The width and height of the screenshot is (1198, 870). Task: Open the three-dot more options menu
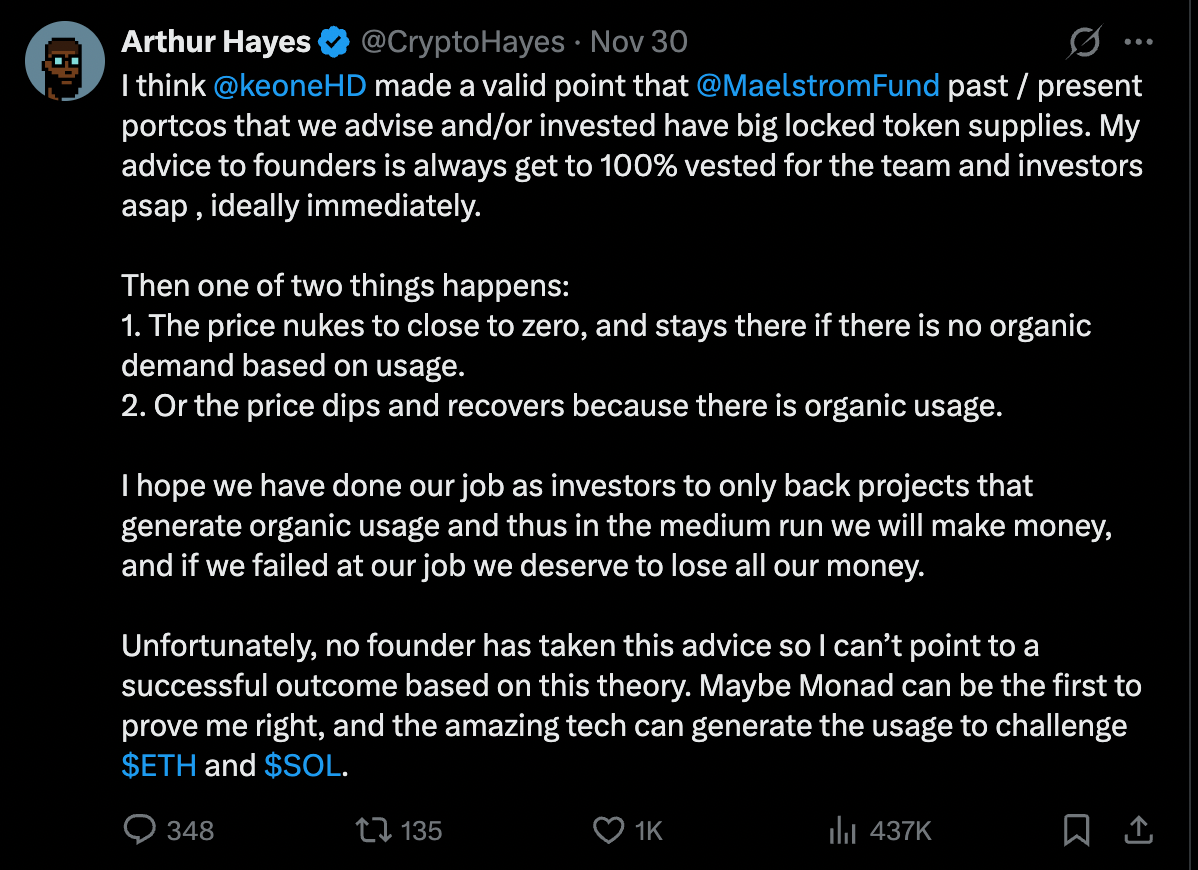pyautogui.click(x=1139, y=43)
